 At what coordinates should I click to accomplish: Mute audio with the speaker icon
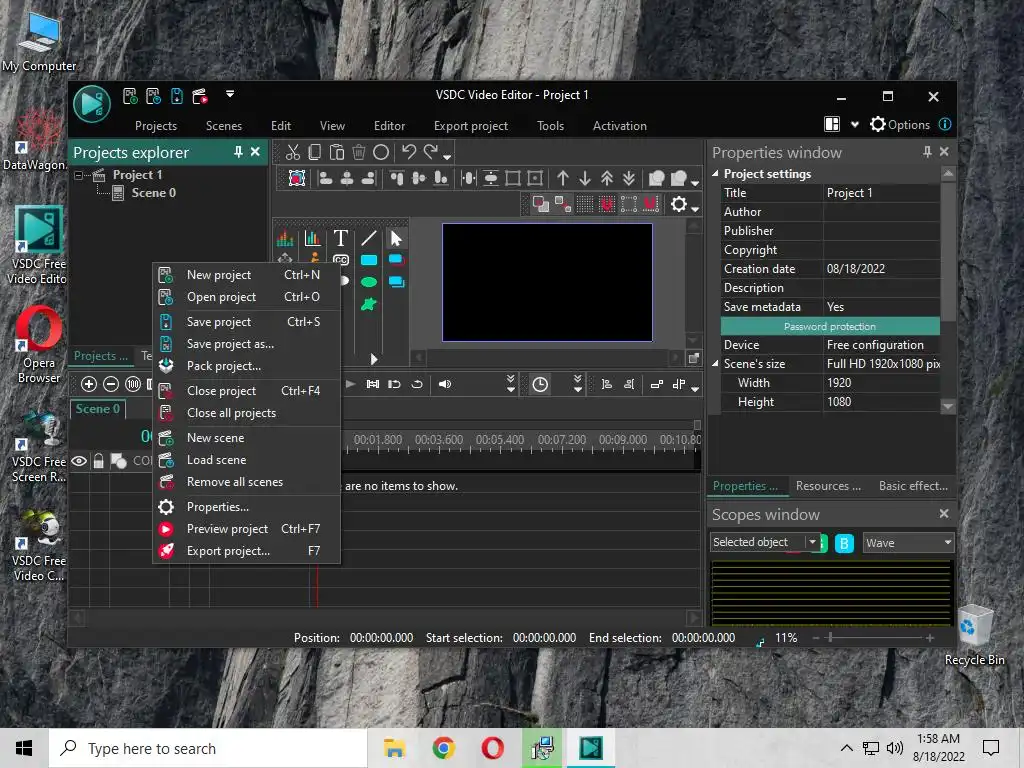[x=445, y=384]
